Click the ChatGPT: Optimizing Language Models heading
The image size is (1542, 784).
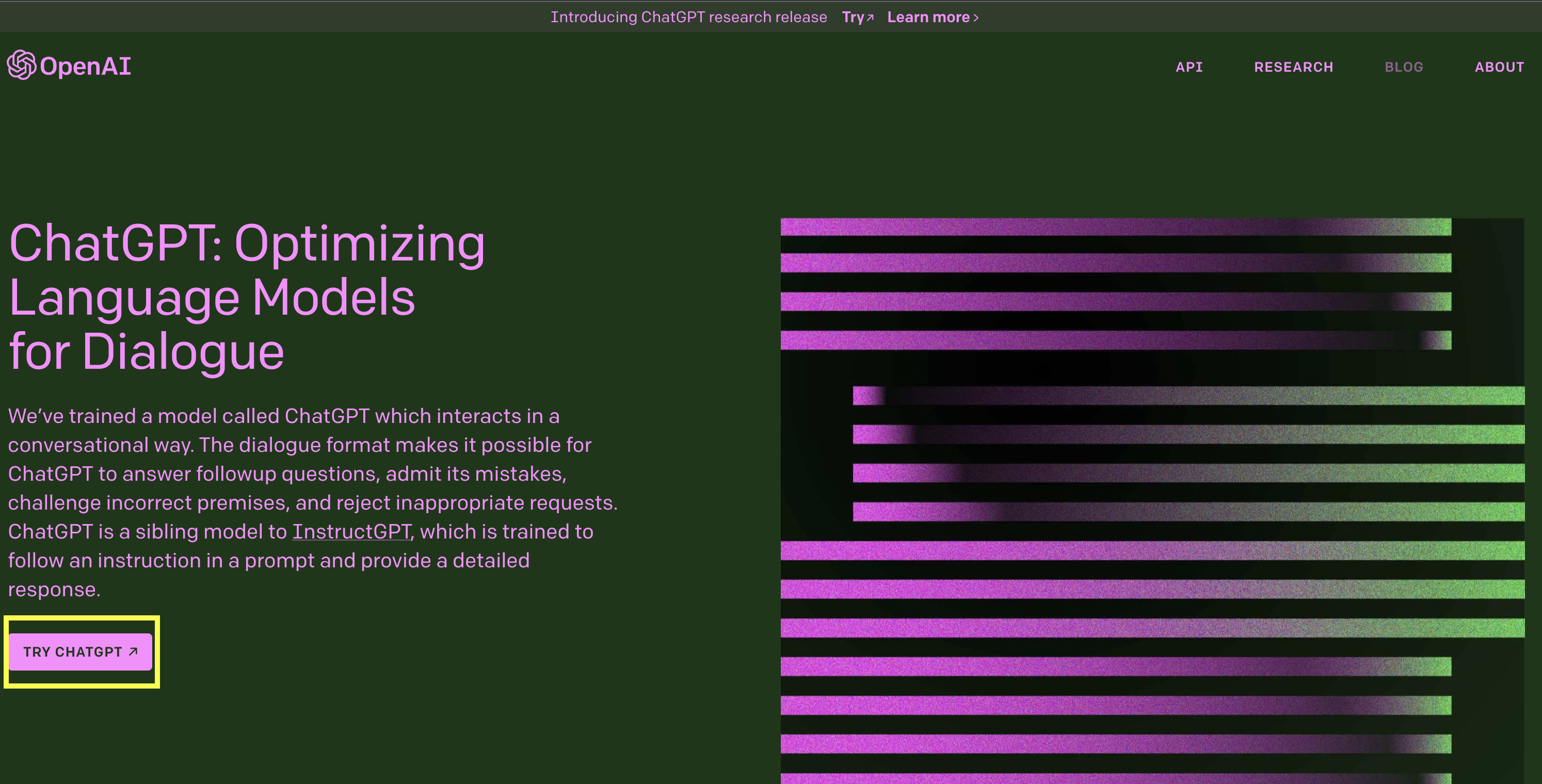(x=247, y=297)
